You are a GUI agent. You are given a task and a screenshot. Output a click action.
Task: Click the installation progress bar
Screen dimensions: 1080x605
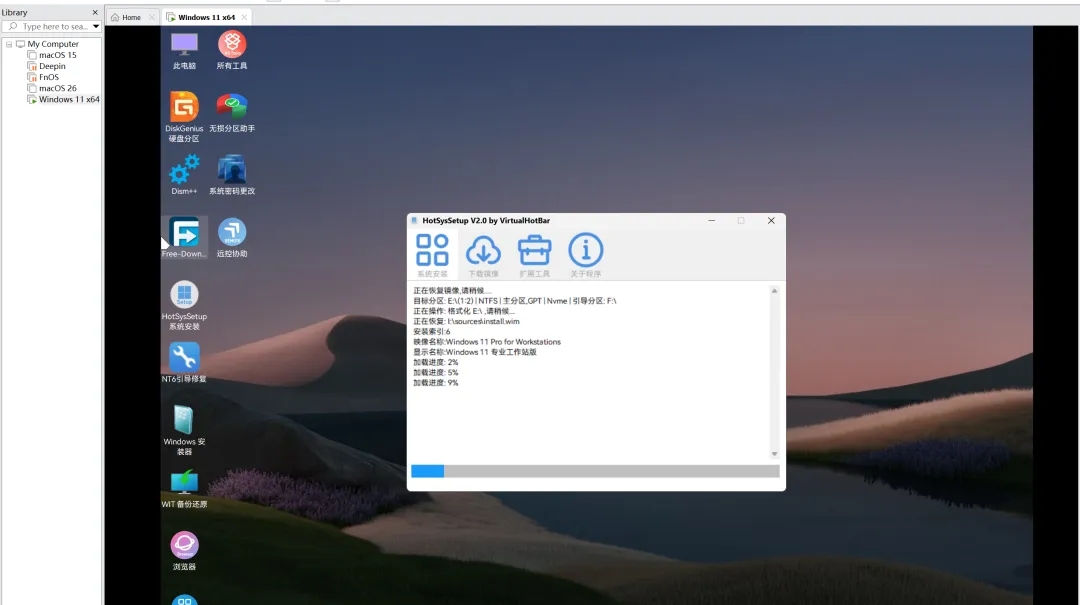coord(595,471)
